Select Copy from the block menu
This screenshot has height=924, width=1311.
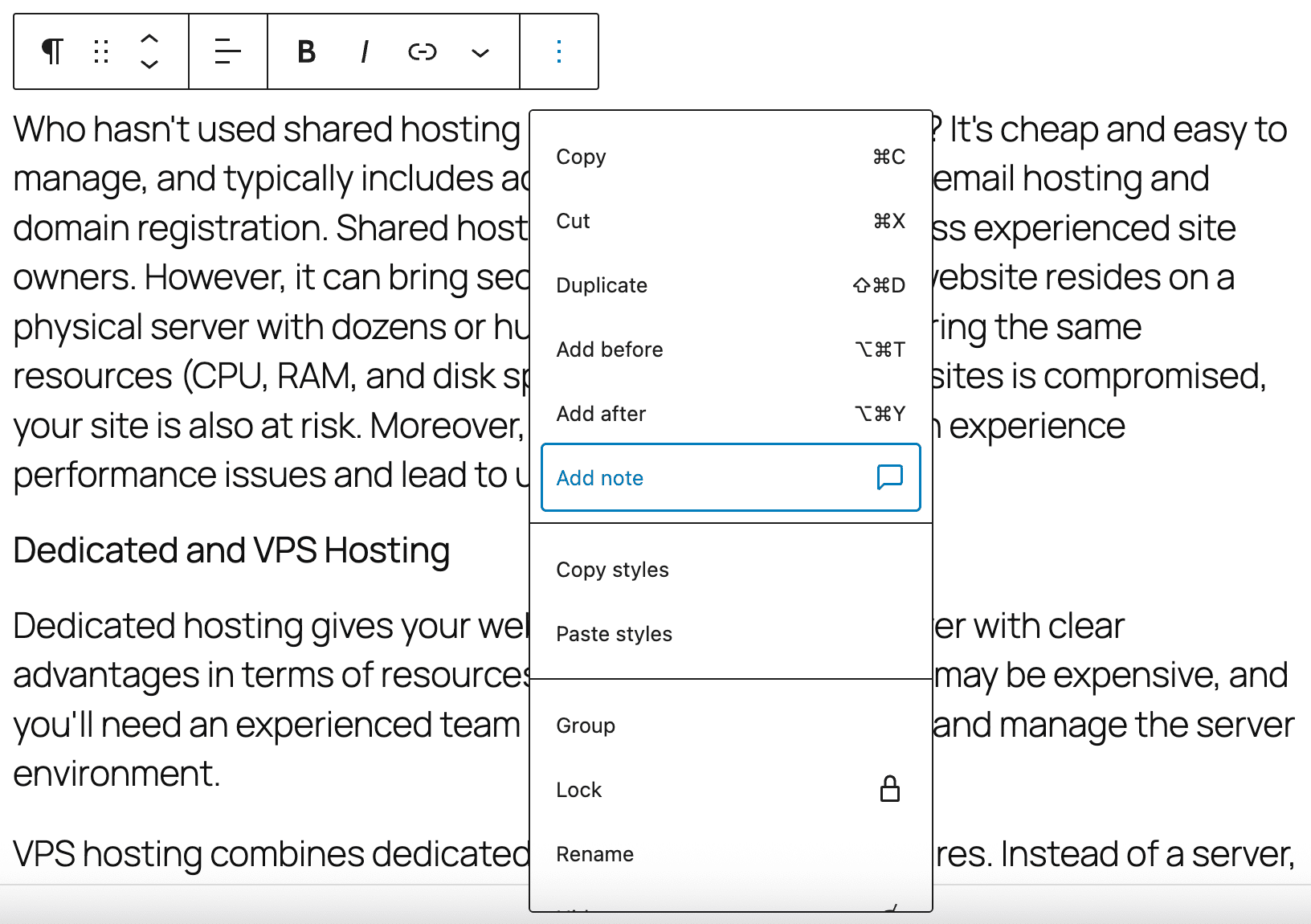[581, 157]
